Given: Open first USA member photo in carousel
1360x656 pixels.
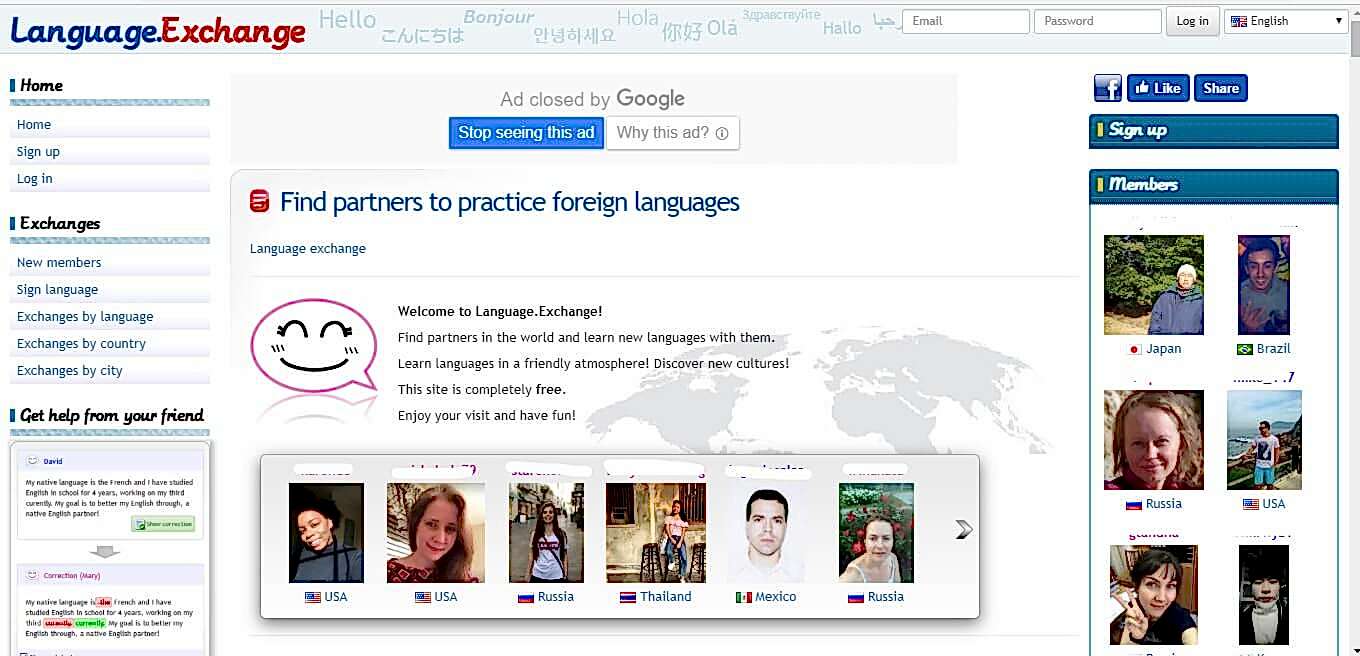Looking at the screenshot, I should [x=326, y=533].
